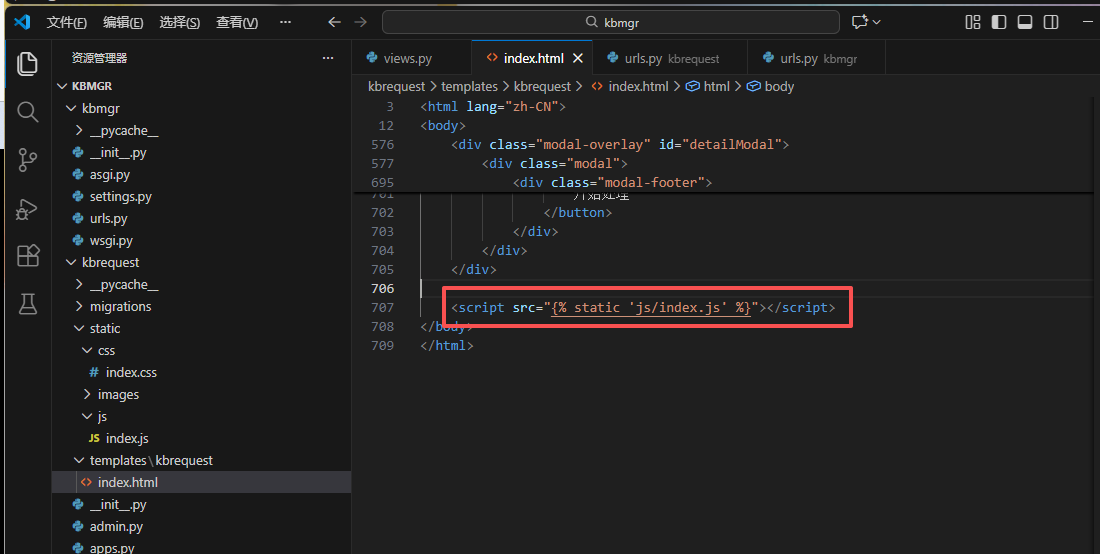Click the closing </button> tag line

[x=577, y=212]
